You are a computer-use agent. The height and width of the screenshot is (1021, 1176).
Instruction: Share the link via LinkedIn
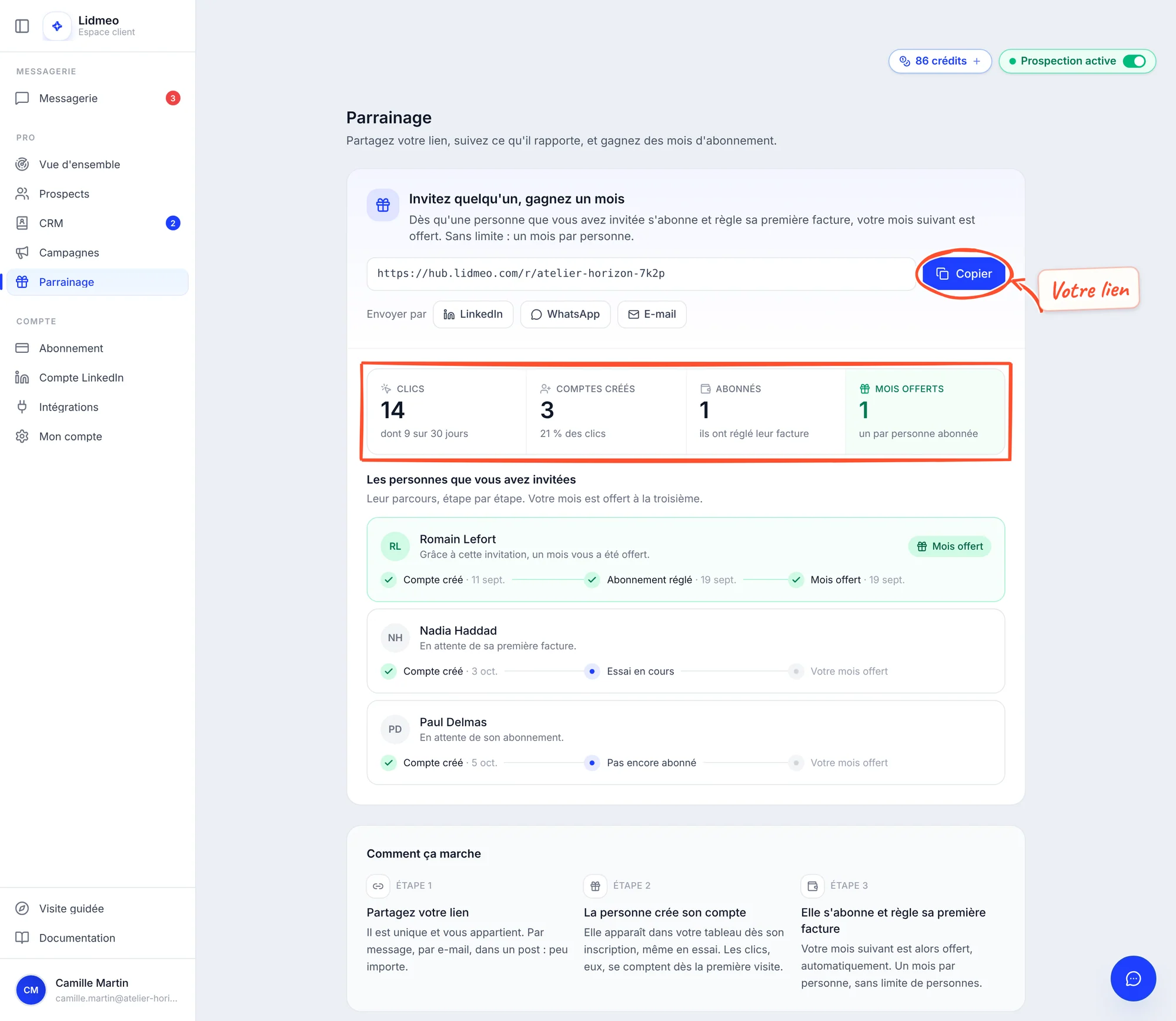coord(473,314)
